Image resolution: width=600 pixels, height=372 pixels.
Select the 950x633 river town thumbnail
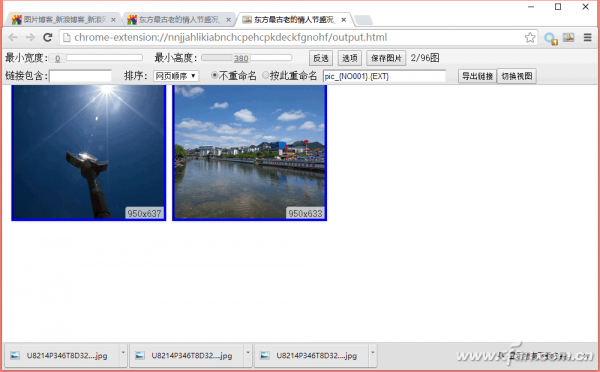coord(249,153)
